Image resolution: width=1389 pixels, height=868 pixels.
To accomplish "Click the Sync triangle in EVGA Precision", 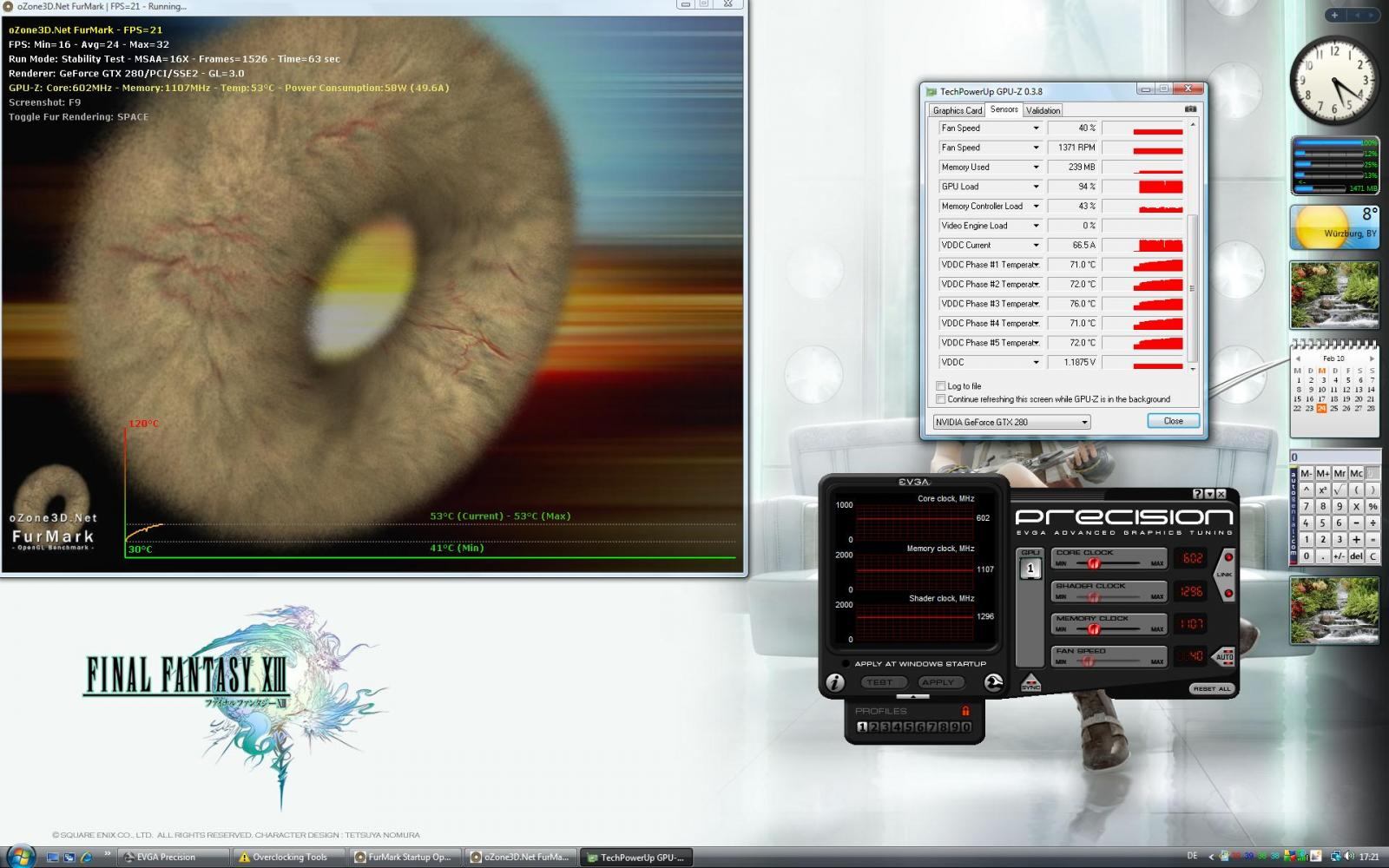I will [x=1030, y=682].
